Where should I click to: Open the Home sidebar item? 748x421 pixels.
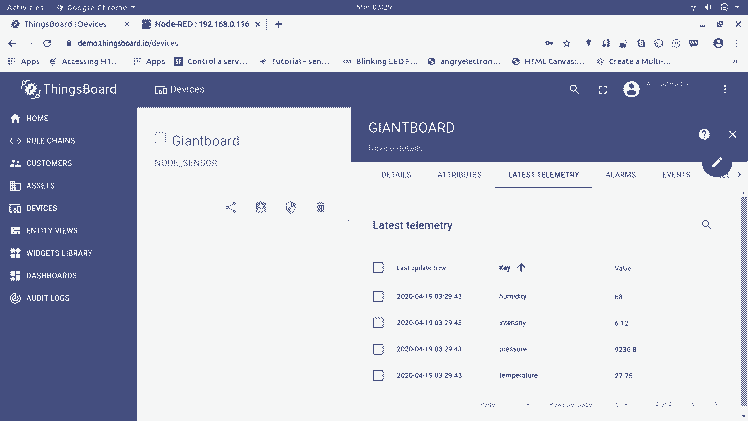point(29,118)
